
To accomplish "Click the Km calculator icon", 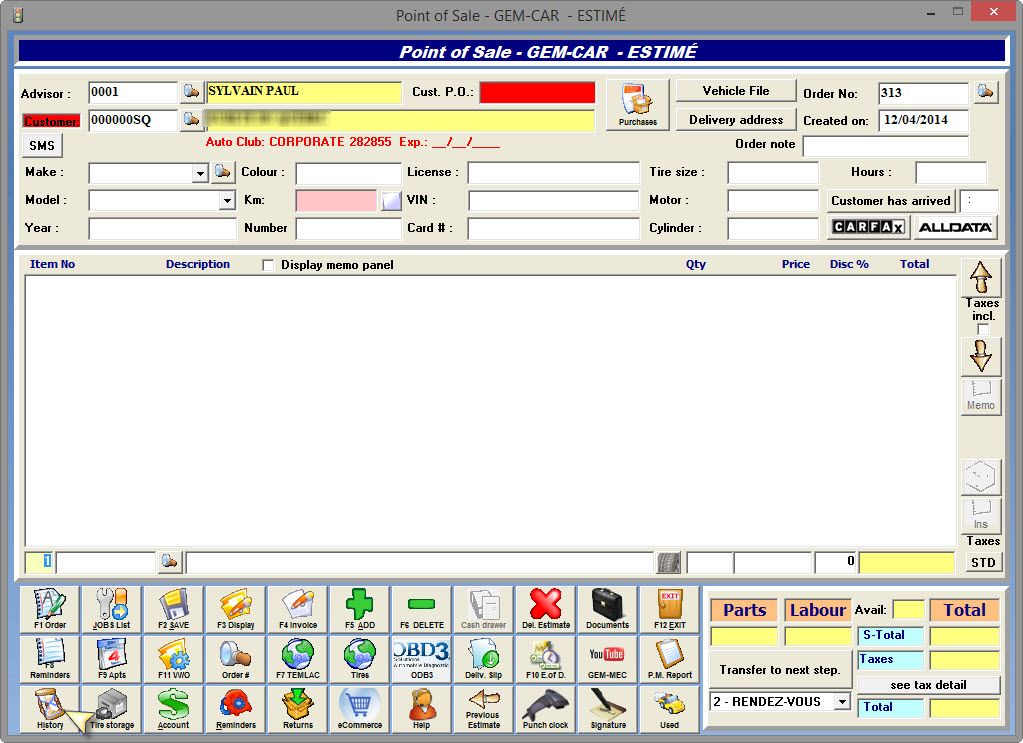I will coord(391,200).
